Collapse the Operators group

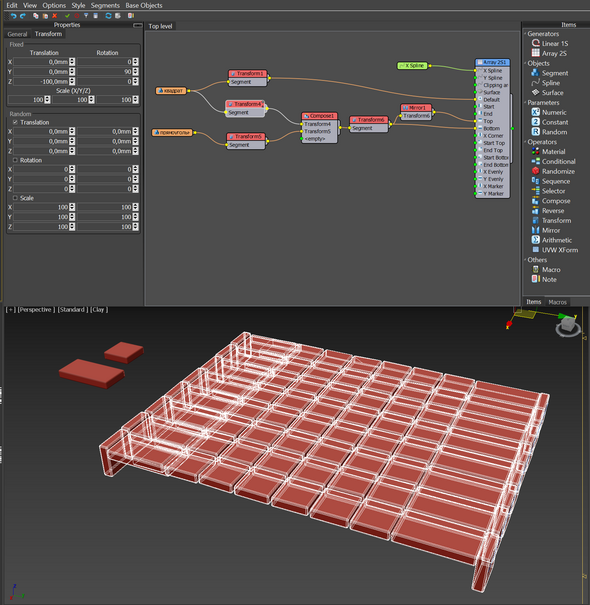click(x=526, y=142)
